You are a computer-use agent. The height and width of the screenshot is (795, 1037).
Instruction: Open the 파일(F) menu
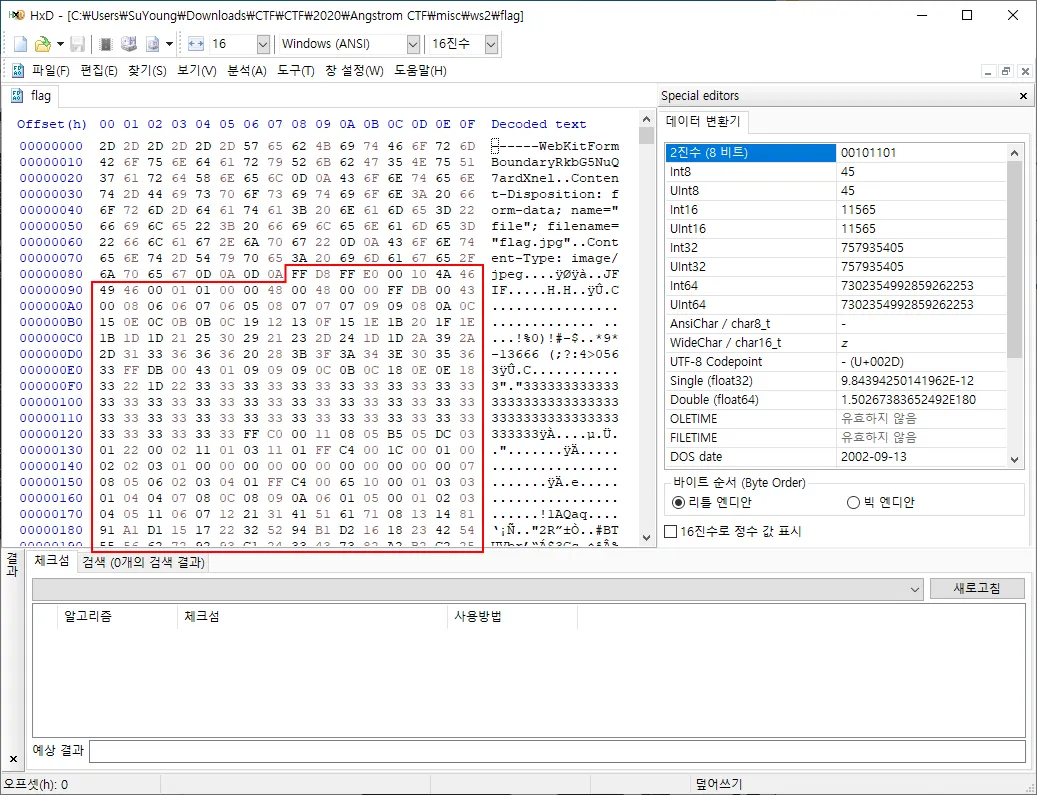(x=50, y=71)
